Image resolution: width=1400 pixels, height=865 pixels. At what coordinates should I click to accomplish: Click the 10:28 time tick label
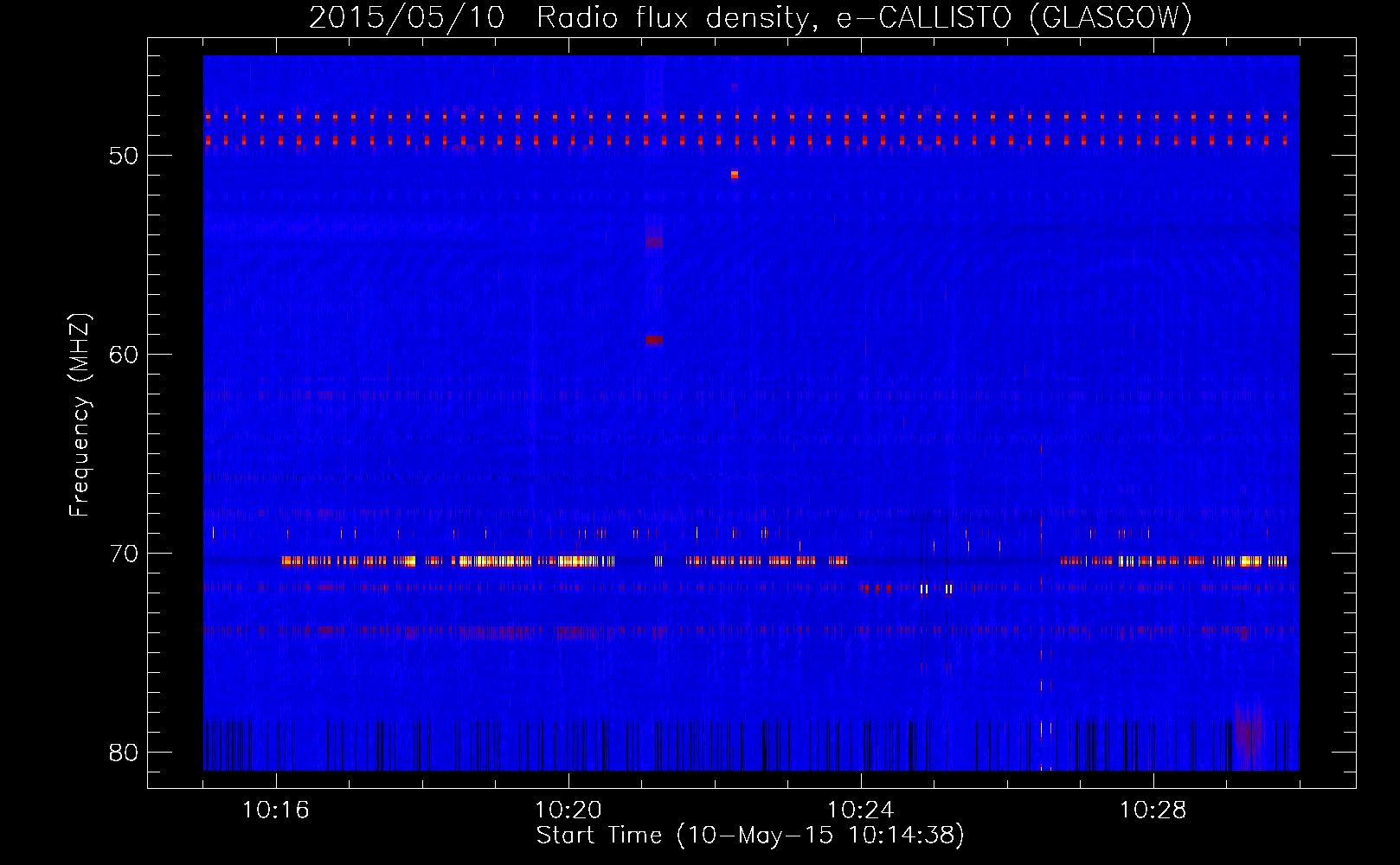1153,811
